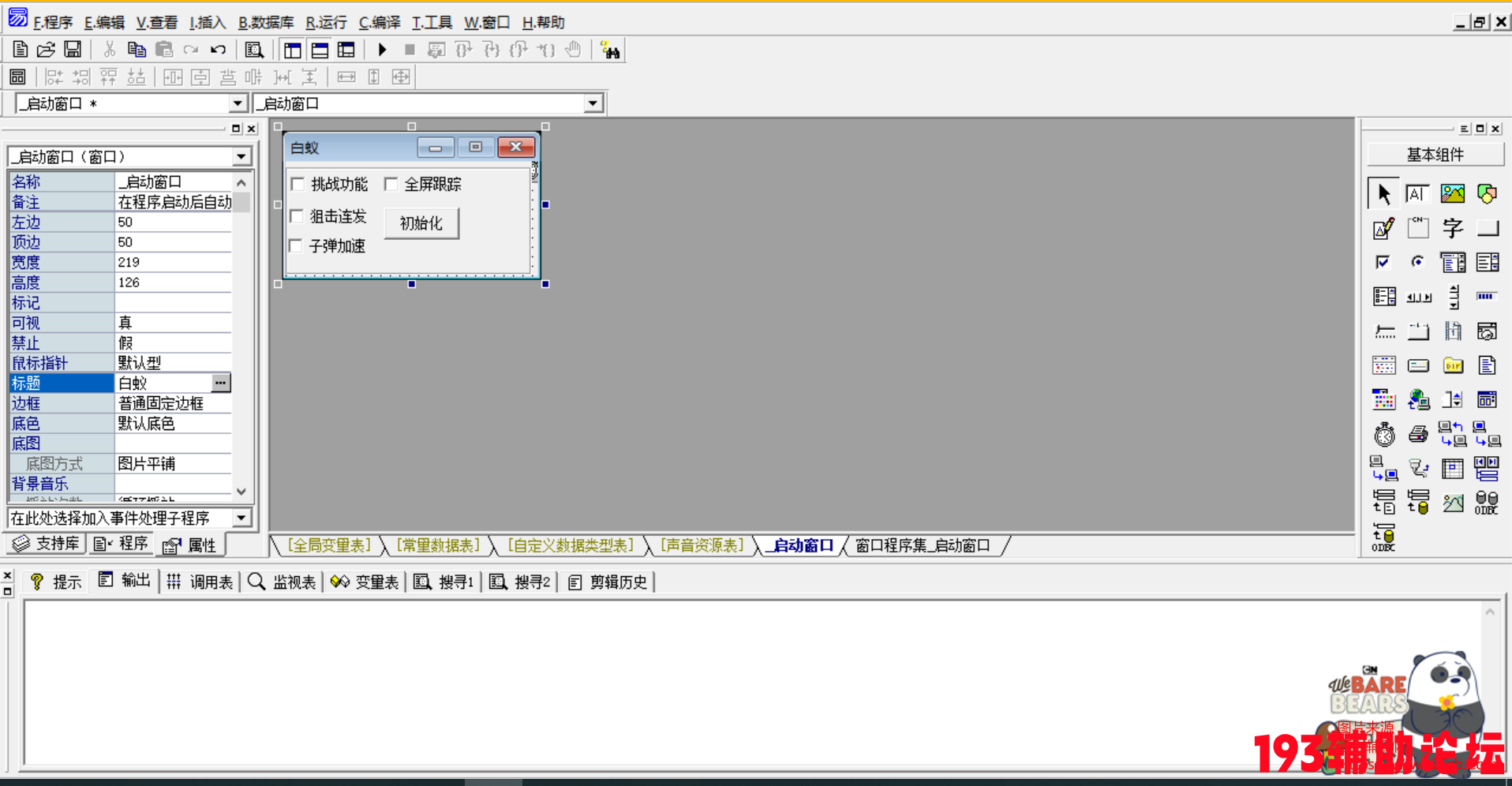Viewport: 1512px width, 786px height.
Task: Toggle the 狙击连发 checkbox
Action: (x=297, y=215)
